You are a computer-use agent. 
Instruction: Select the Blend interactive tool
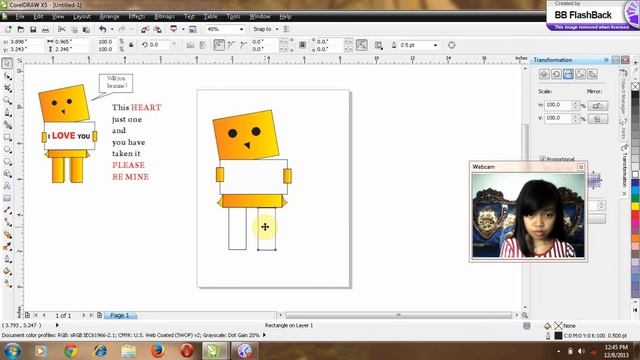7,235
